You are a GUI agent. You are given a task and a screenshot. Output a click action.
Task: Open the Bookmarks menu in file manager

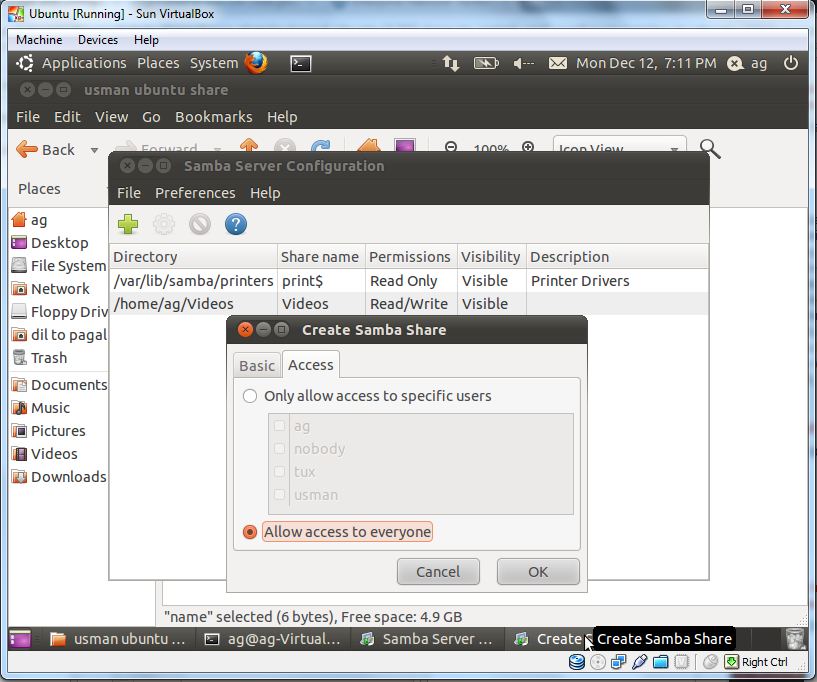pos(214,117)
